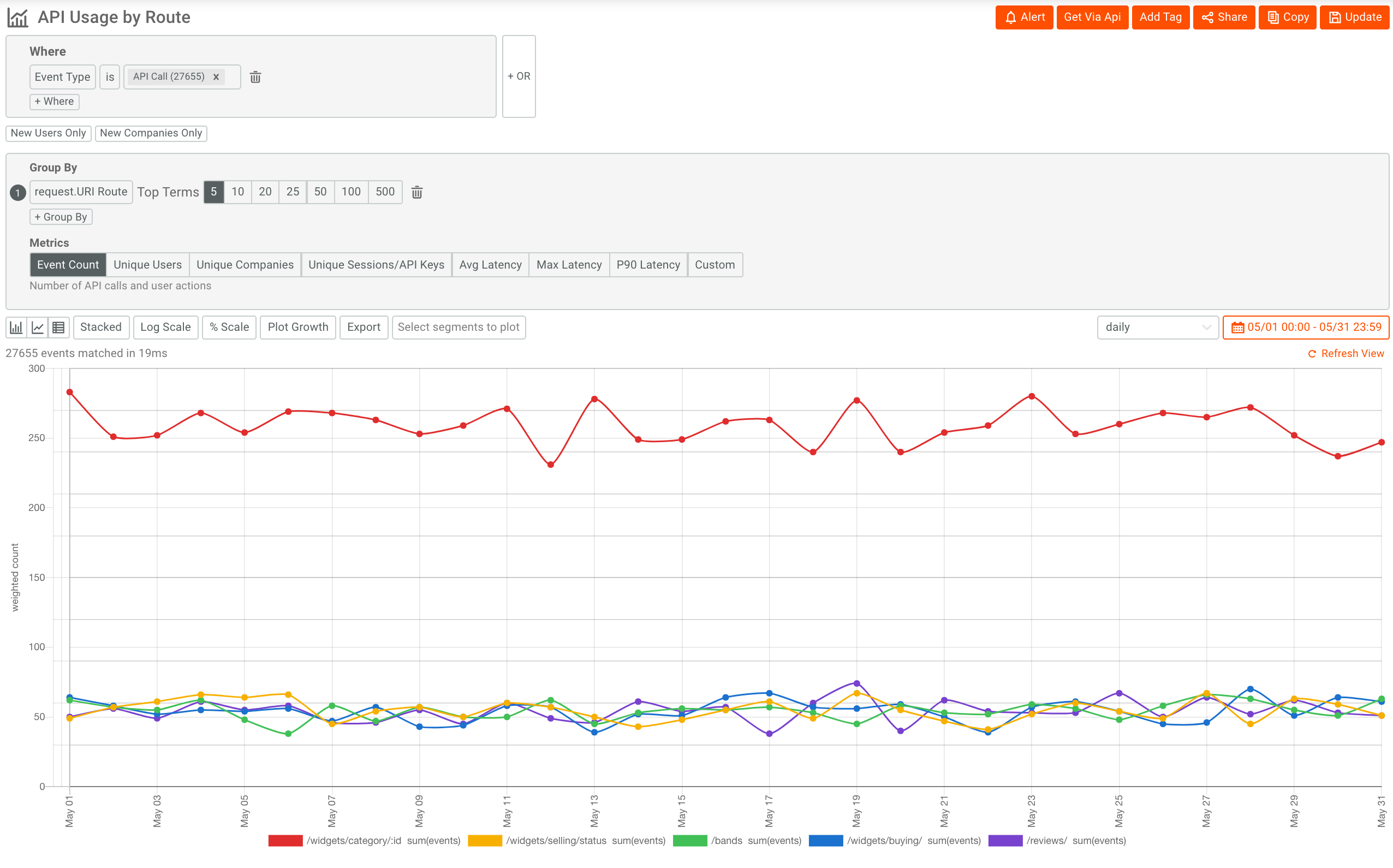Select the Max Latency metric
Viewport: 1393px width, 868px height.
coord(569,265)
